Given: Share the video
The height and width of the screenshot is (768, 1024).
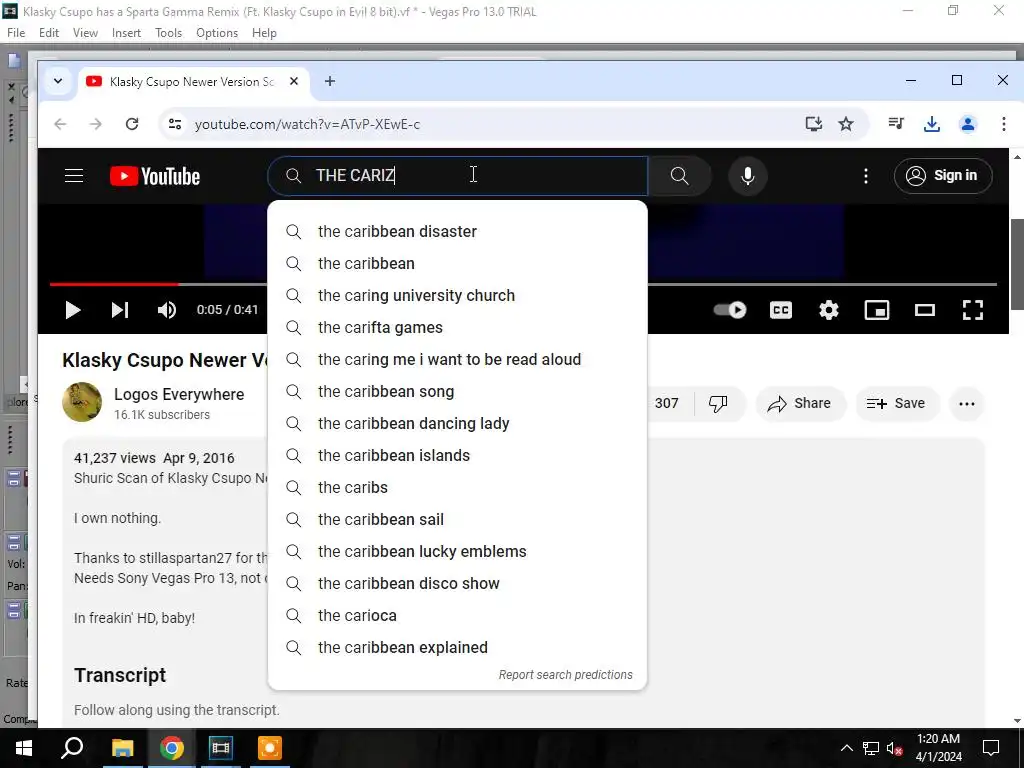Looking at the screenshot, I should pyautogui.click(x=800, y=404).
